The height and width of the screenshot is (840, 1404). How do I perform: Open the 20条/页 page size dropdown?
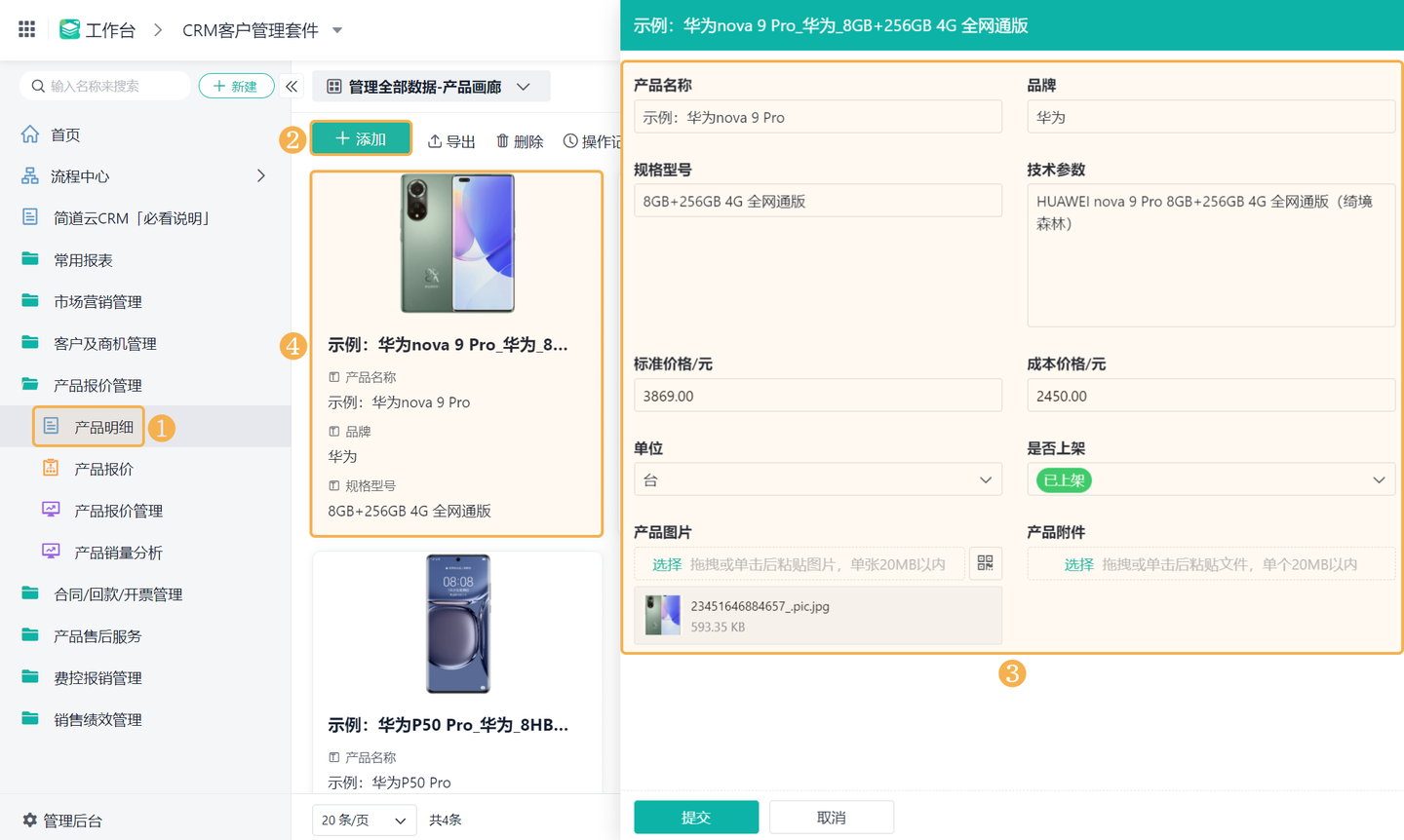[365, 821]
